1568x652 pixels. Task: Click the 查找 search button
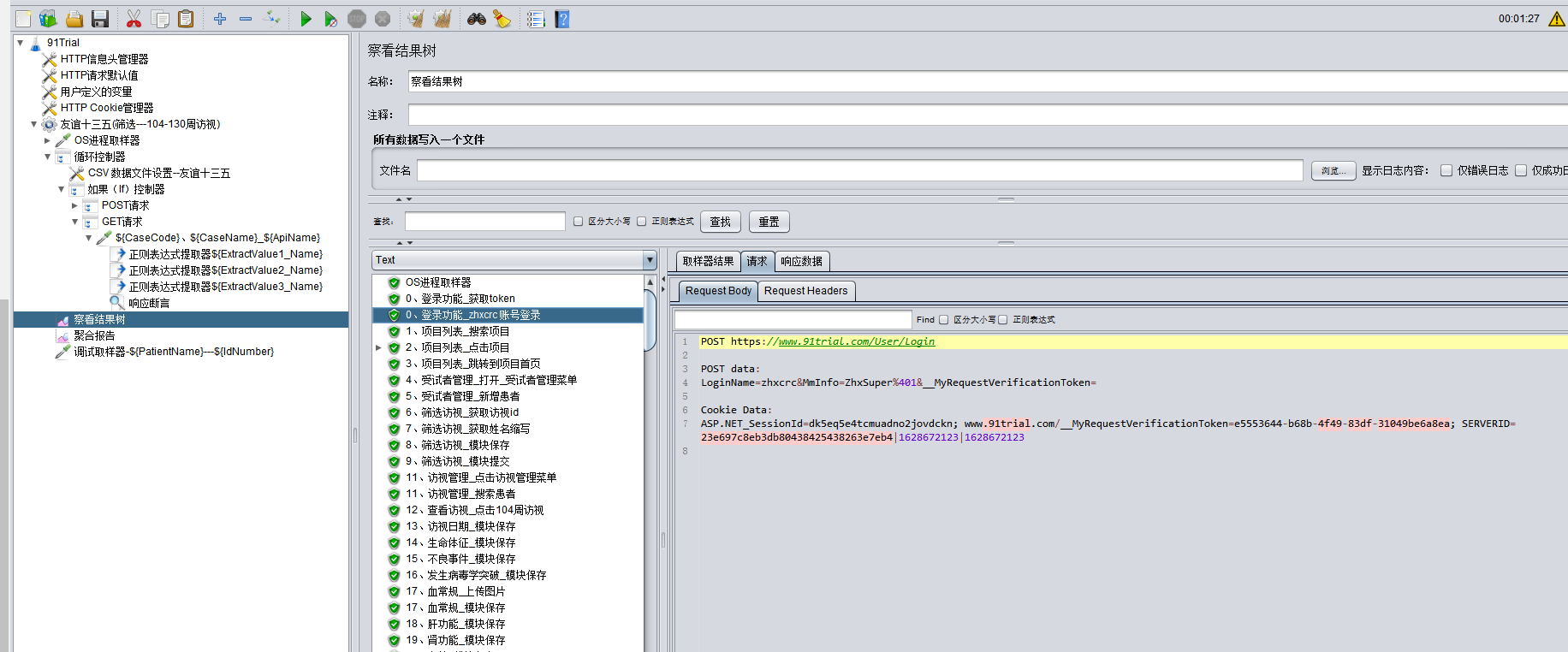tap(721, 222)
